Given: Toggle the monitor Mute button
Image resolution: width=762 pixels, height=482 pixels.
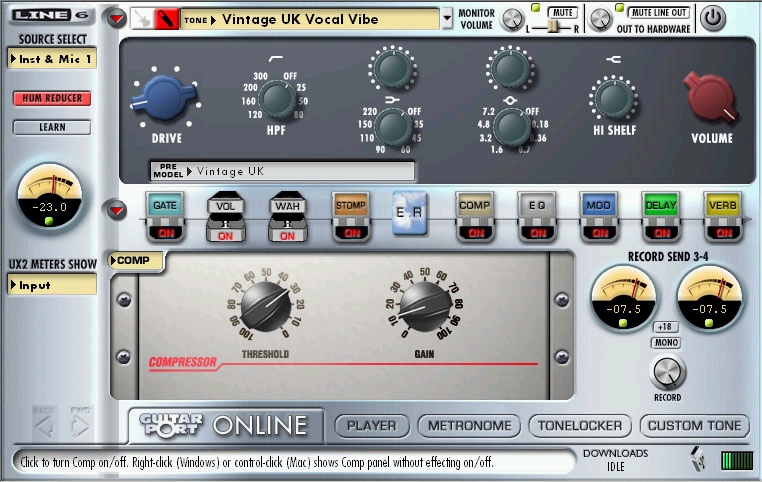Looking at the screenshot, I should 563,12.
